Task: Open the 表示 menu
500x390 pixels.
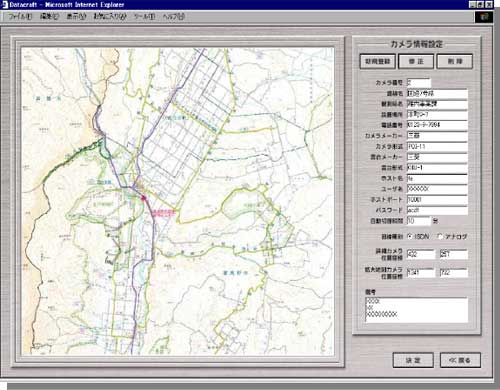Action: (x=76, y=16)
